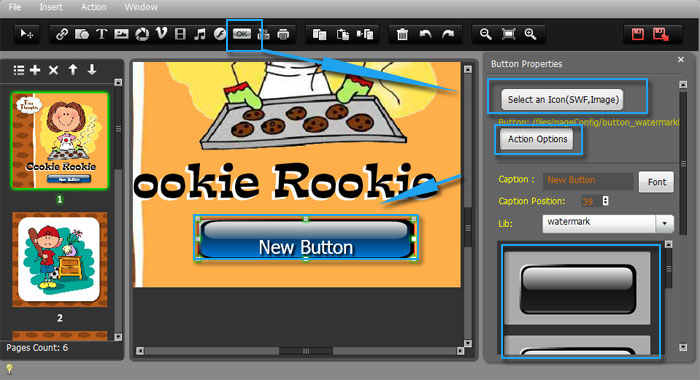Open the Action menu
Viewport: 700px width, 380px height.
(93, 7)
